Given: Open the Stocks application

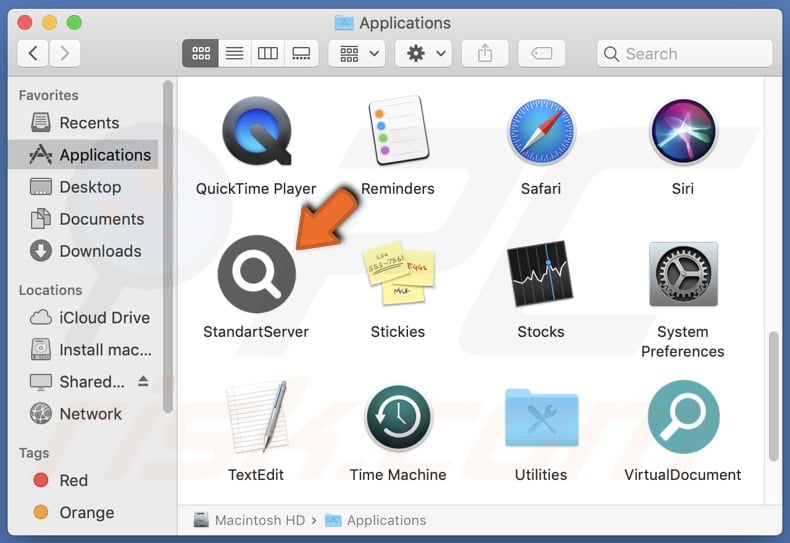Looking at the screenshot, I should pyautogui.click(x=540, y=274).
